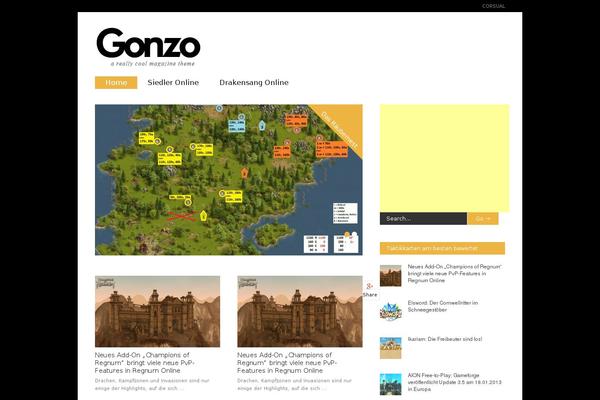This screenshot has height=400, width=600.
Task: Open the Siedler Online menu item
Action: [173, 83]
